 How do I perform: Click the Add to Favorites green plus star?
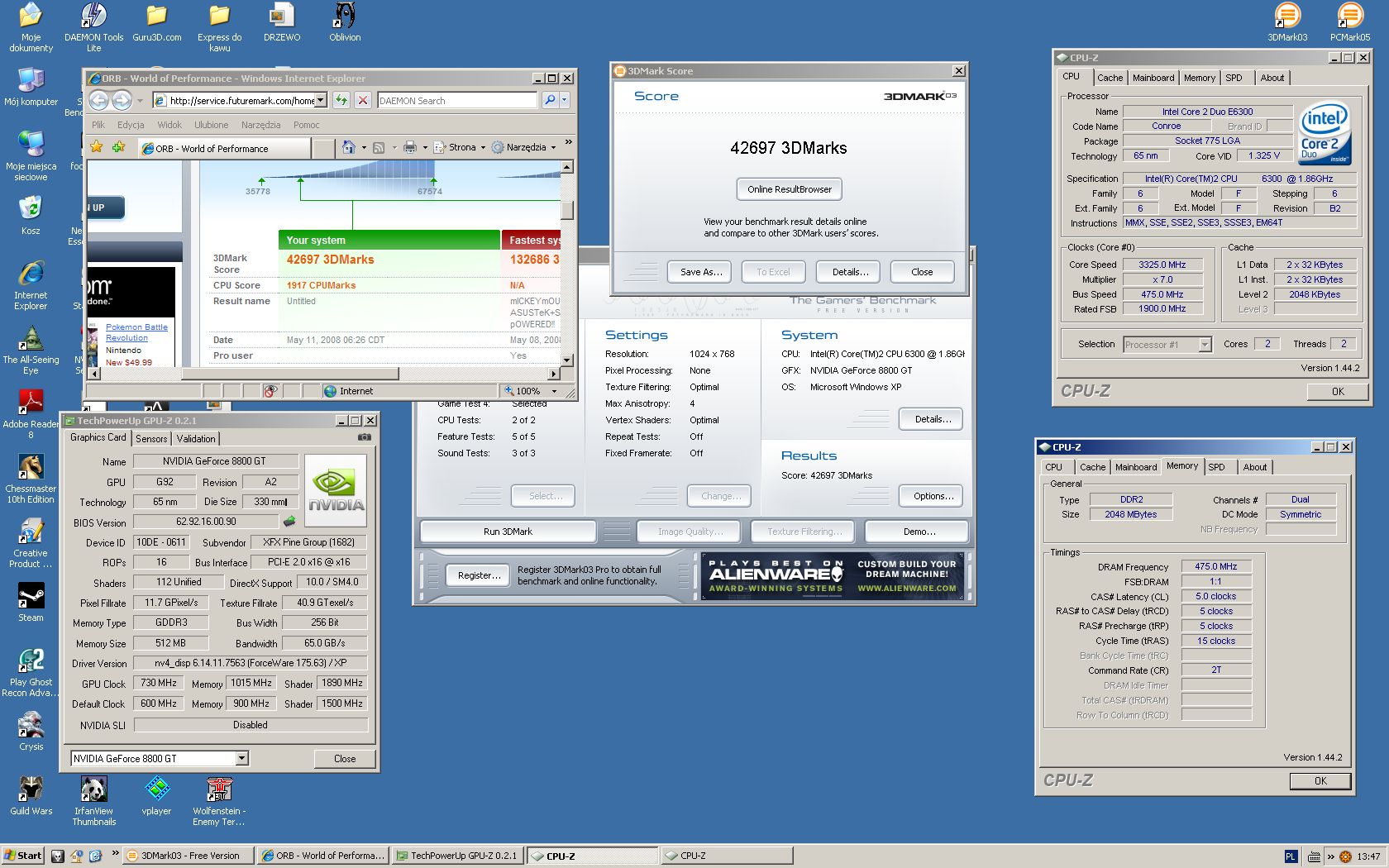coord(118,147)
